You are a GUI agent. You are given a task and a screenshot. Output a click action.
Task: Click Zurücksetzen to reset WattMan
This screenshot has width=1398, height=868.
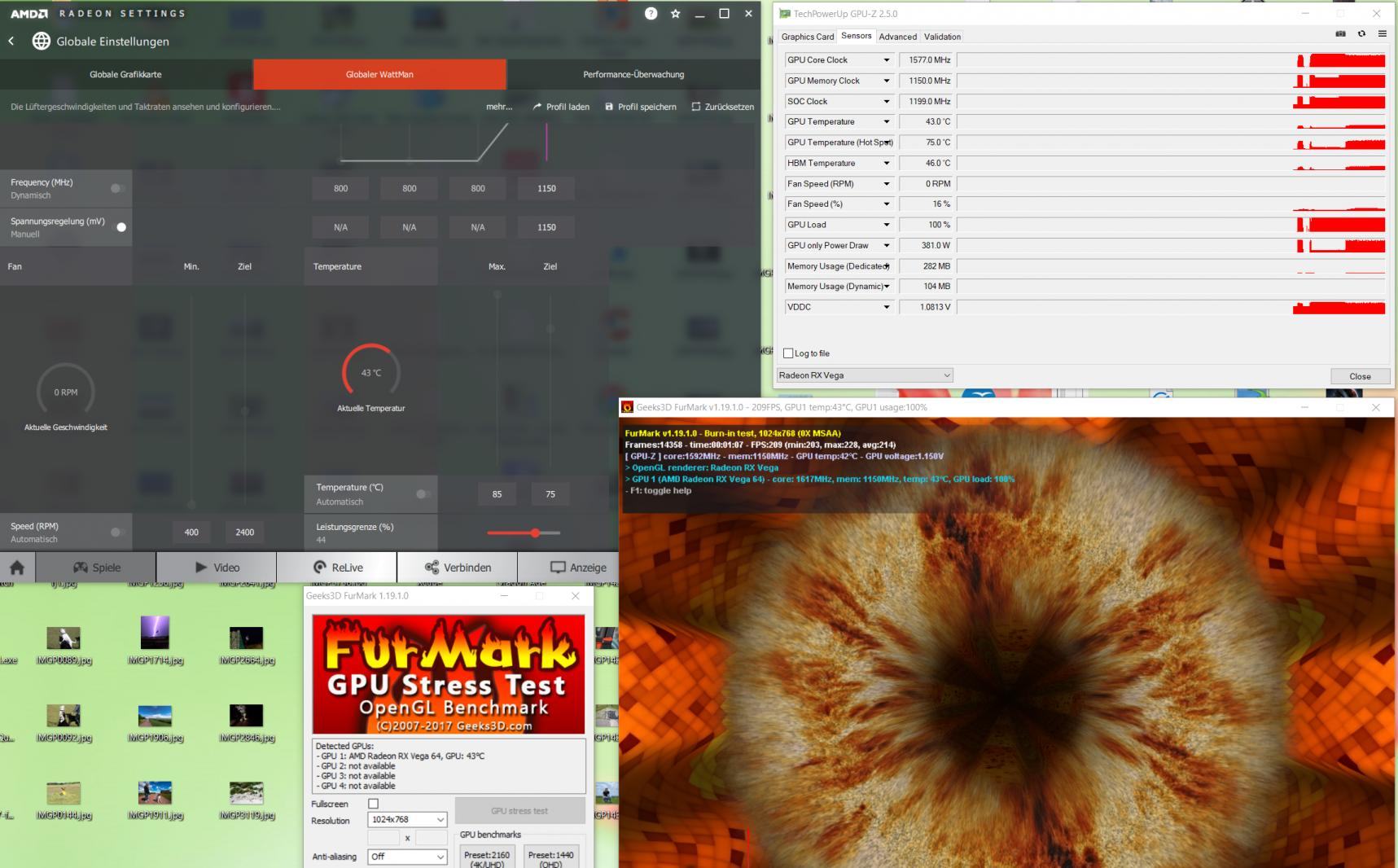[x=723, y=107]
